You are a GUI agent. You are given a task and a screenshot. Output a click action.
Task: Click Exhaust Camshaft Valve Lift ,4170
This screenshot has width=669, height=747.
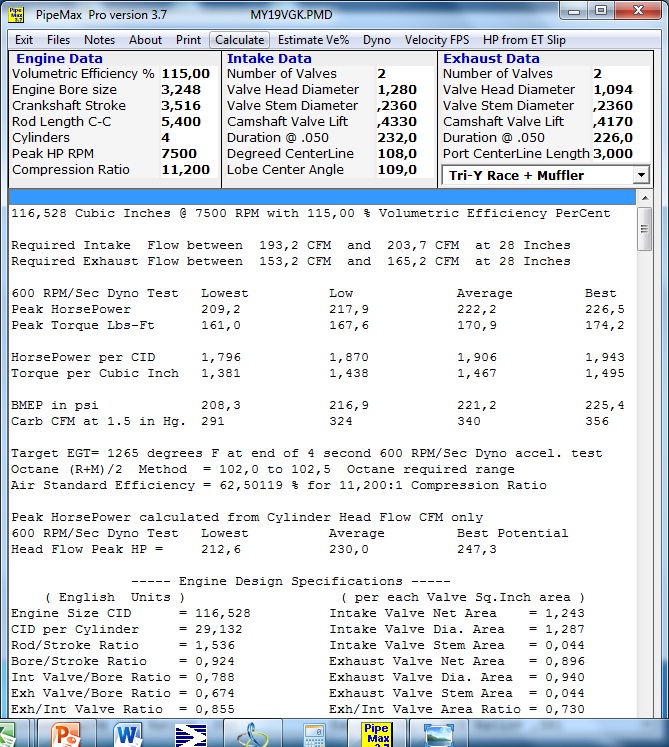tap(621, 121)
